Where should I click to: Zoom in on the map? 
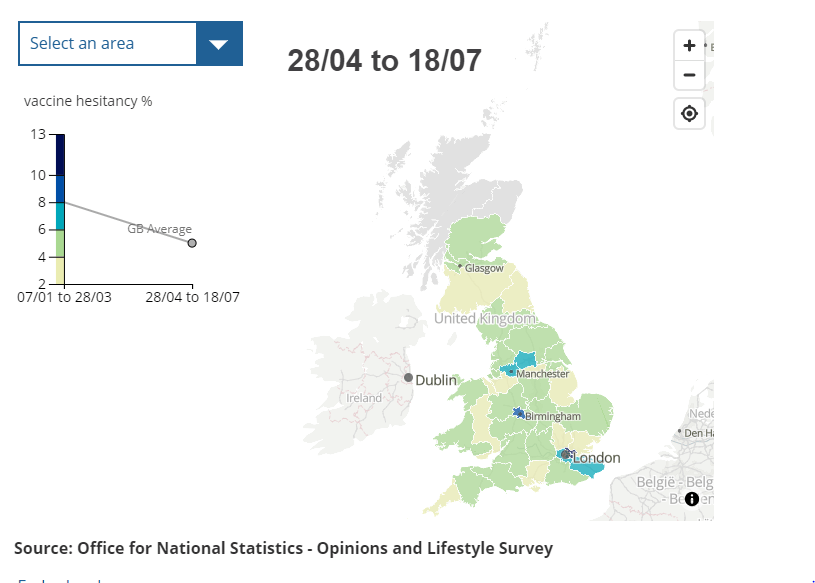coord(689,46)
